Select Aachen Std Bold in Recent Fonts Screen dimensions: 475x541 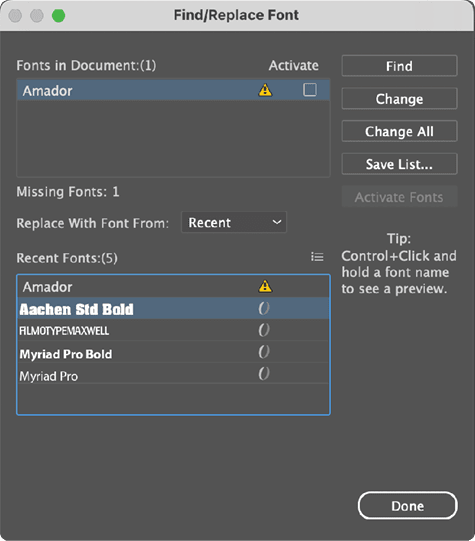(x=173, y=308)
